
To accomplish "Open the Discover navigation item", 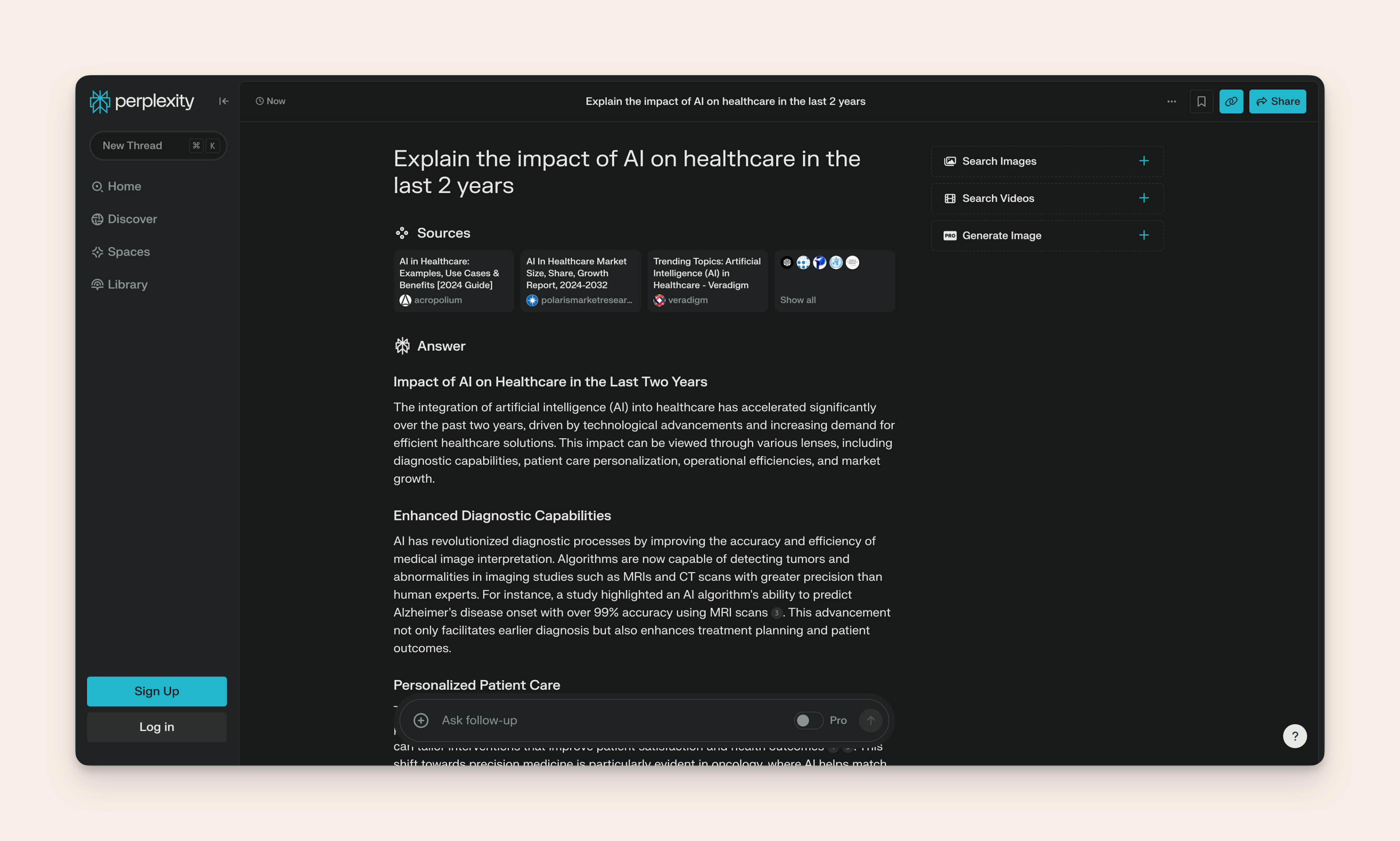I will [x=133, y=218].
